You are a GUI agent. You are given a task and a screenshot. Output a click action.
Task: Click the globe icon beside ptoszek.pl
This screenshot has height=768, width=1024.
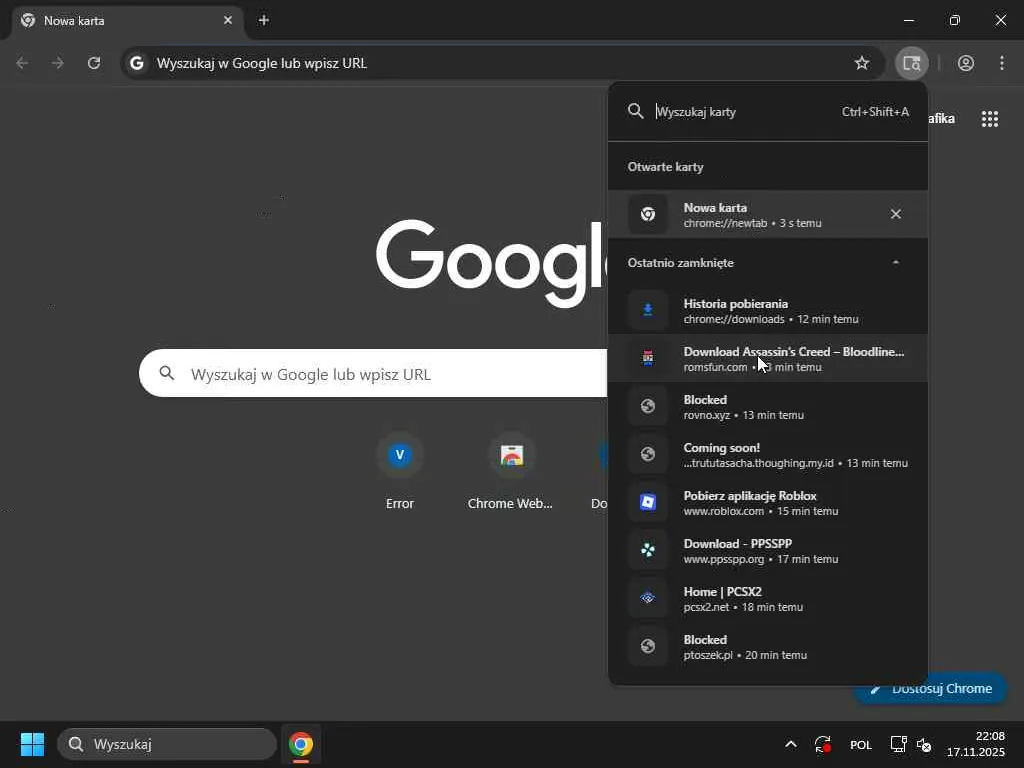point(648,646)
